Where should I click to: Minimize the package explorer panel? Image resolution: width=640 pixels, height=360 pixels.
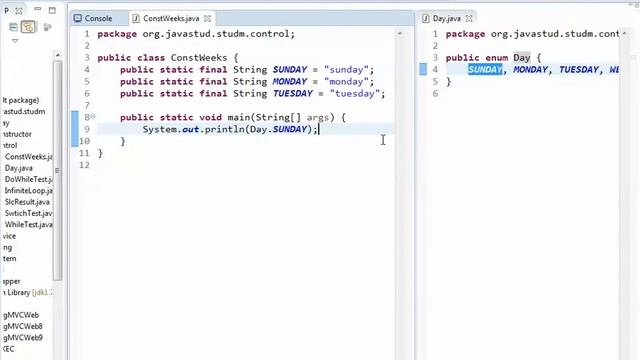(38, 9)
